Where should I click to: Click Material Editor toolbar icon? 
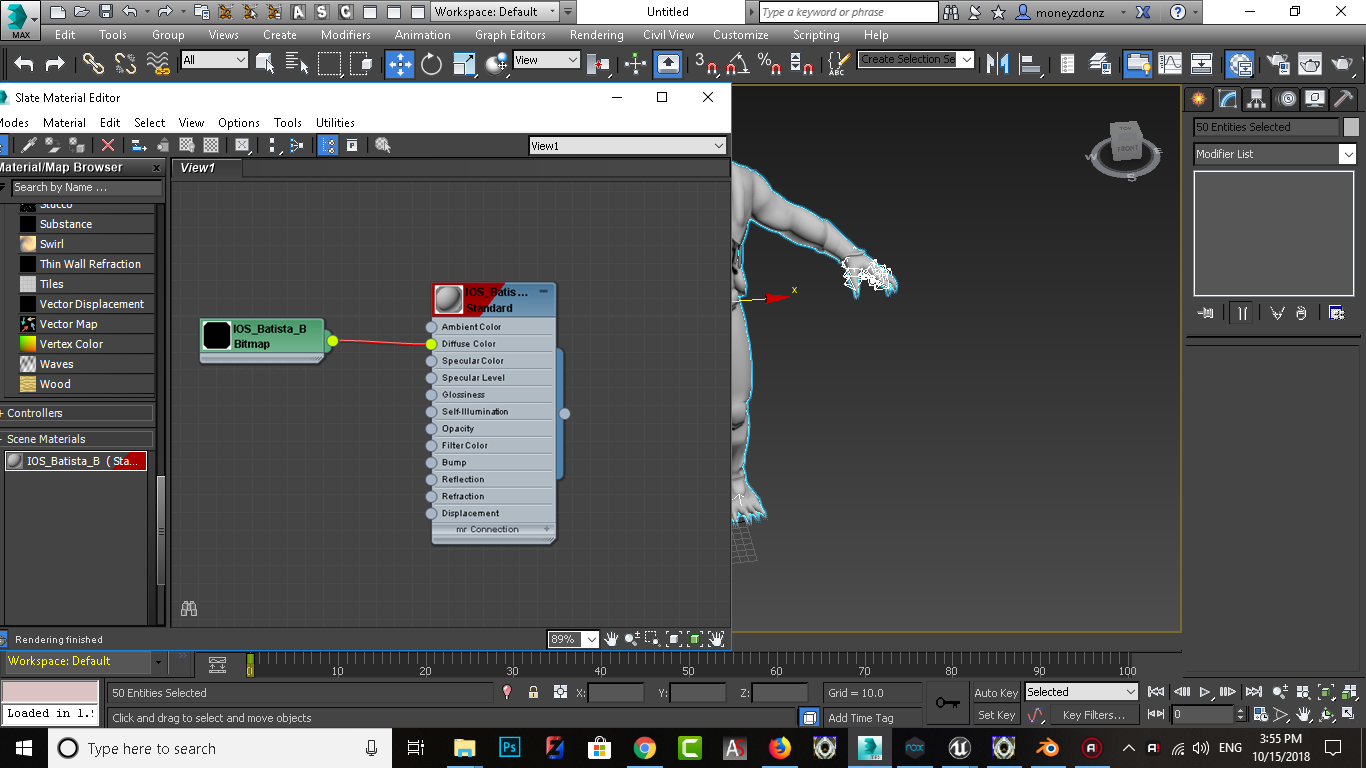pyautogui.click(x=1240, y=64)
